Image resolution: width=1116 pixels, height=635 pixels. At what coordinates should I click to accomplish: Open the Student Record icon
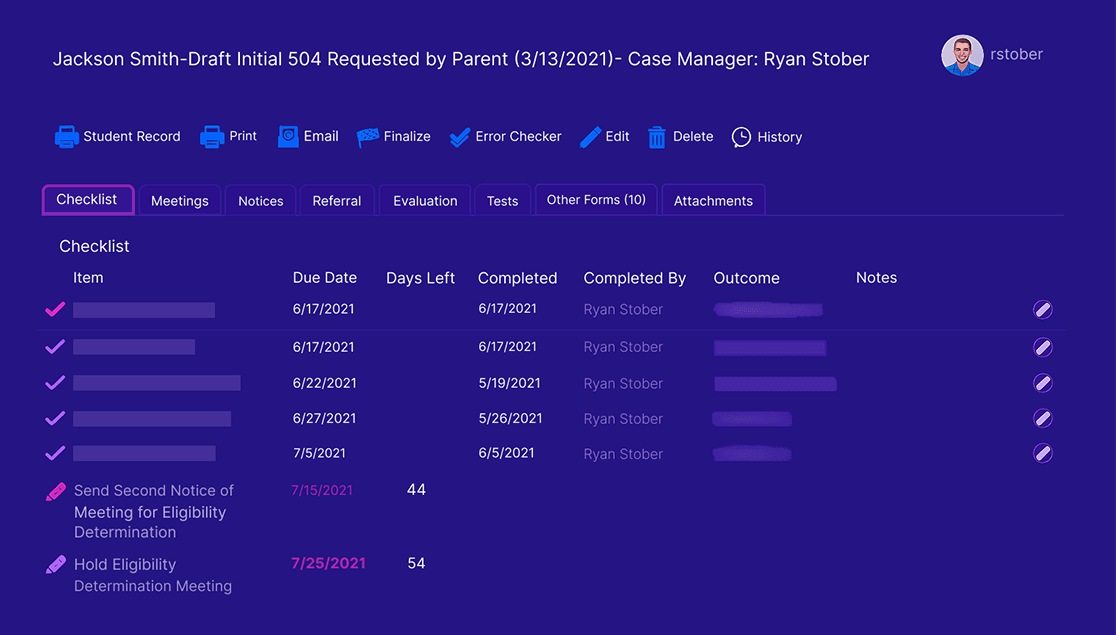(66, 136)
